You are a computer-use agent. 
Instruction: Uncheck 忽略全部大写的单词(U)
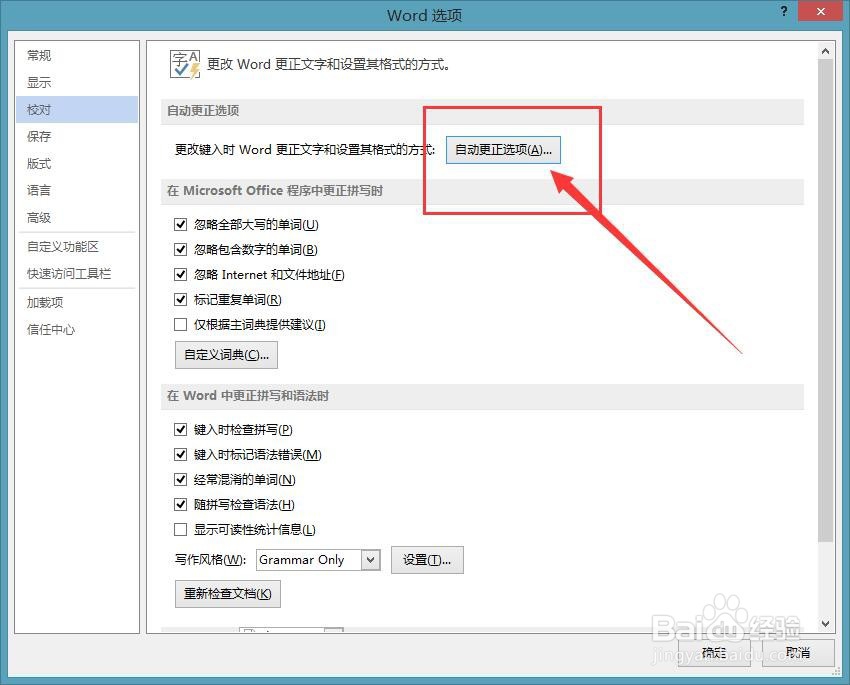[x=181, y=224]
